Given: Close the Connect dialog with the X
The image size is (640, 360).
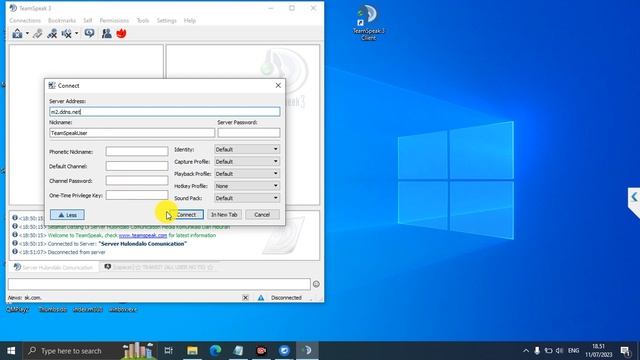Looking at the screenshot, I should click(278, 85).
